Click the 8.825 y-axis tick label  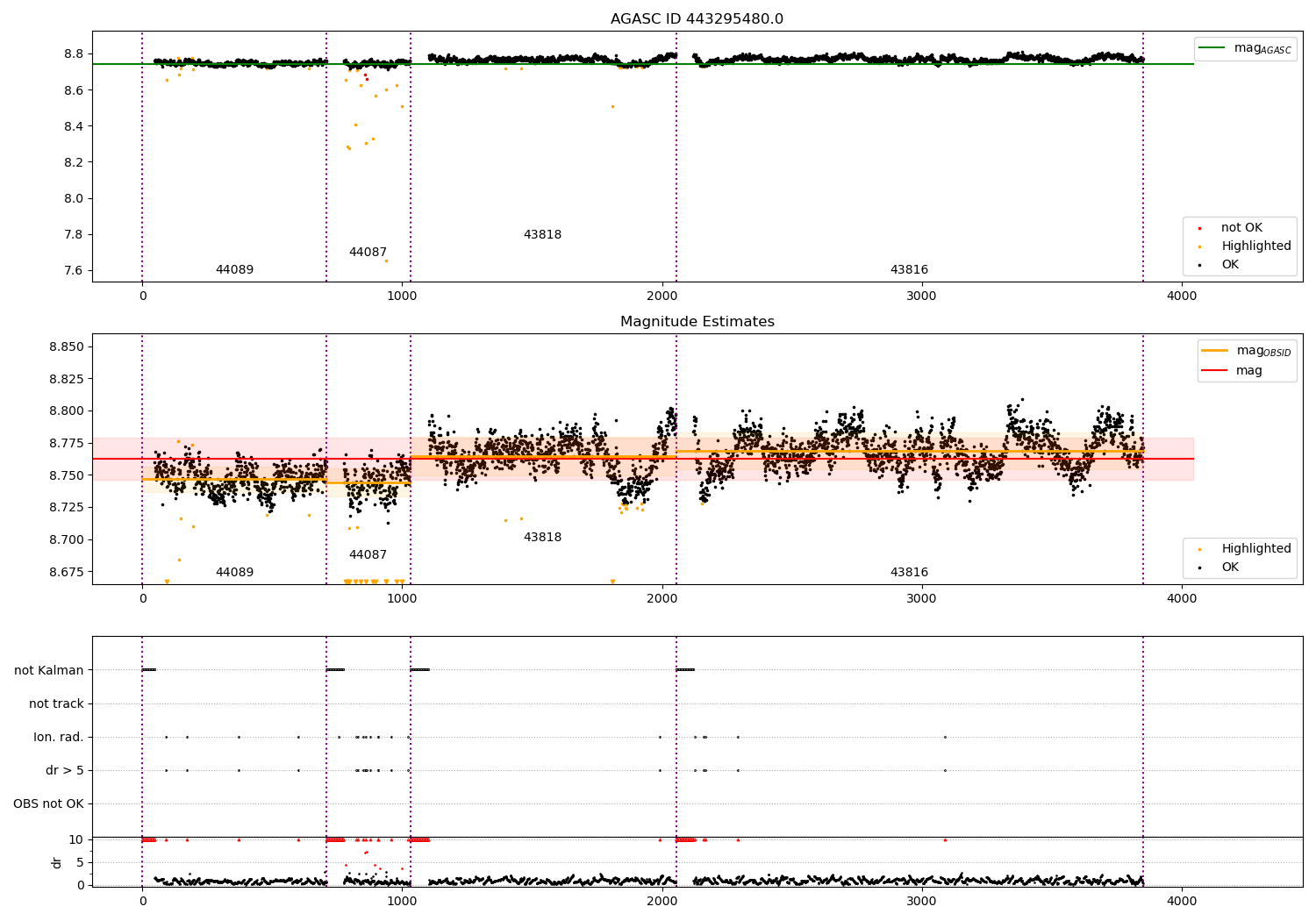click(x=67, y=380)
